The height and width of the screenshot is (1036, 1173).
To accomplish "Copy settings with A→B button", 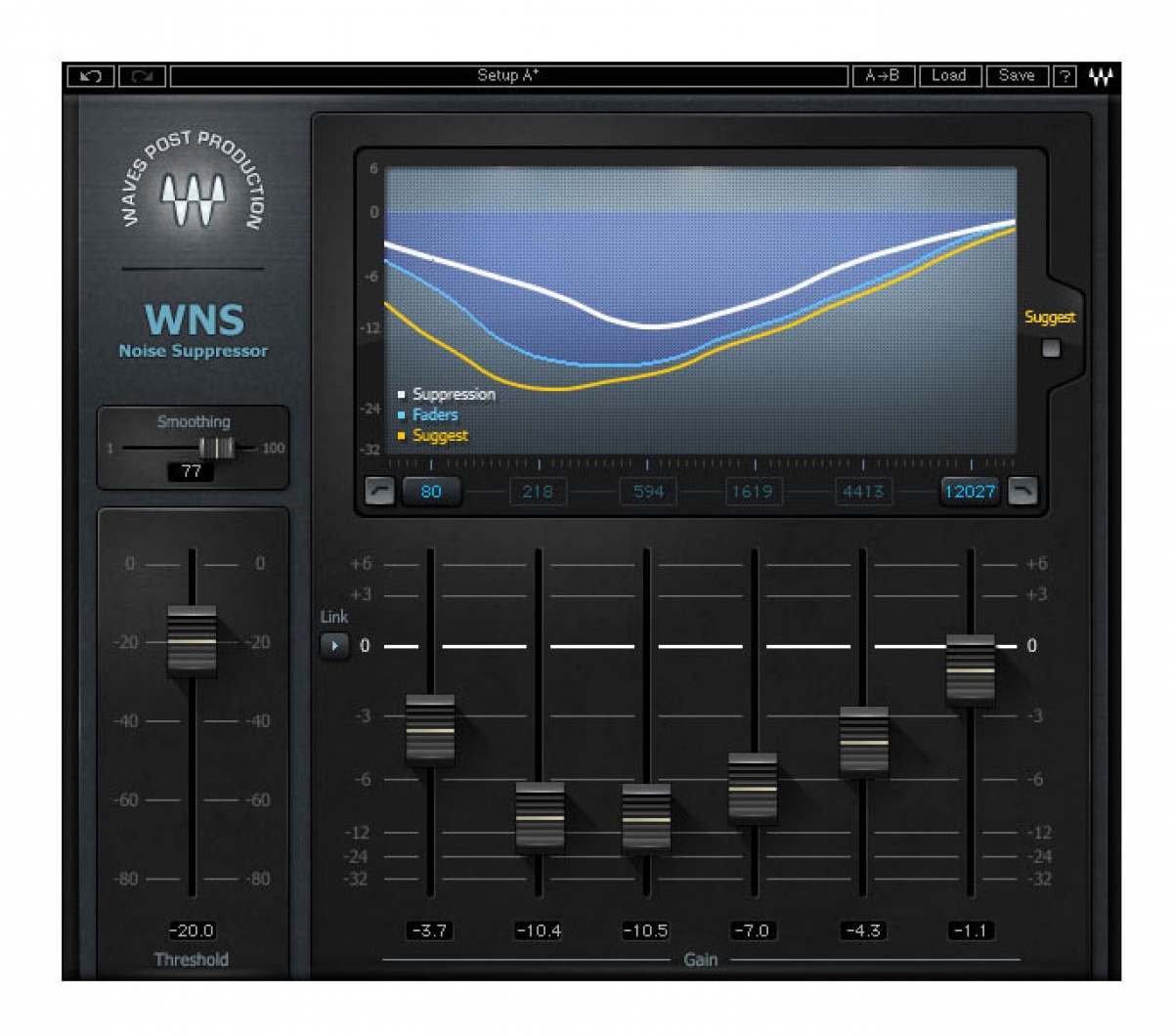I will point(883,75).
